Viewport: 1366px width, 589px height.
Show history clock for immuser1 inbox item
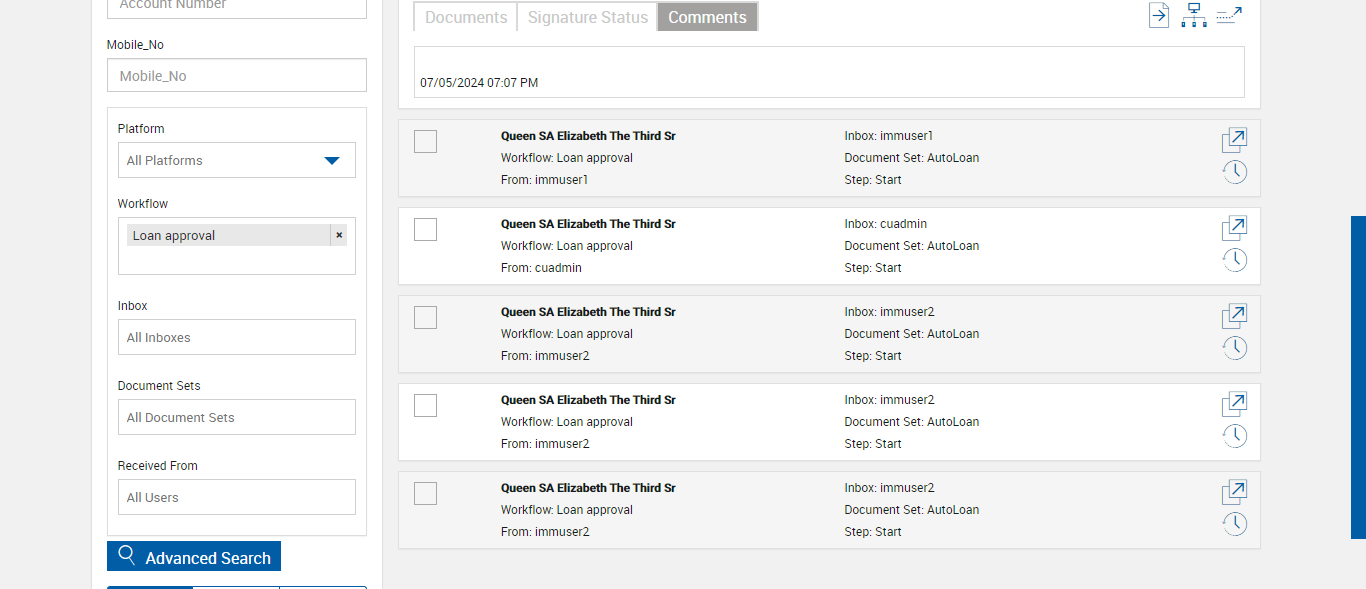(x=1235, y=172)
